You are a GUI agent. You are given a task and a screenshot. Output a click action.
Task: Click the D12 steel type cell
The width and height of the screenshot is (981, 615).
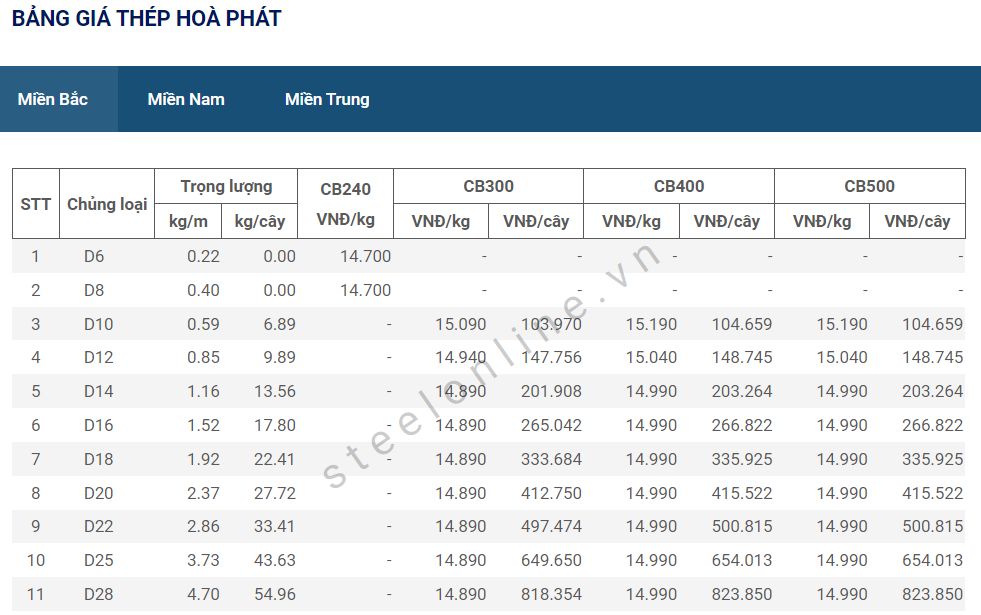(x=99, y=357)
